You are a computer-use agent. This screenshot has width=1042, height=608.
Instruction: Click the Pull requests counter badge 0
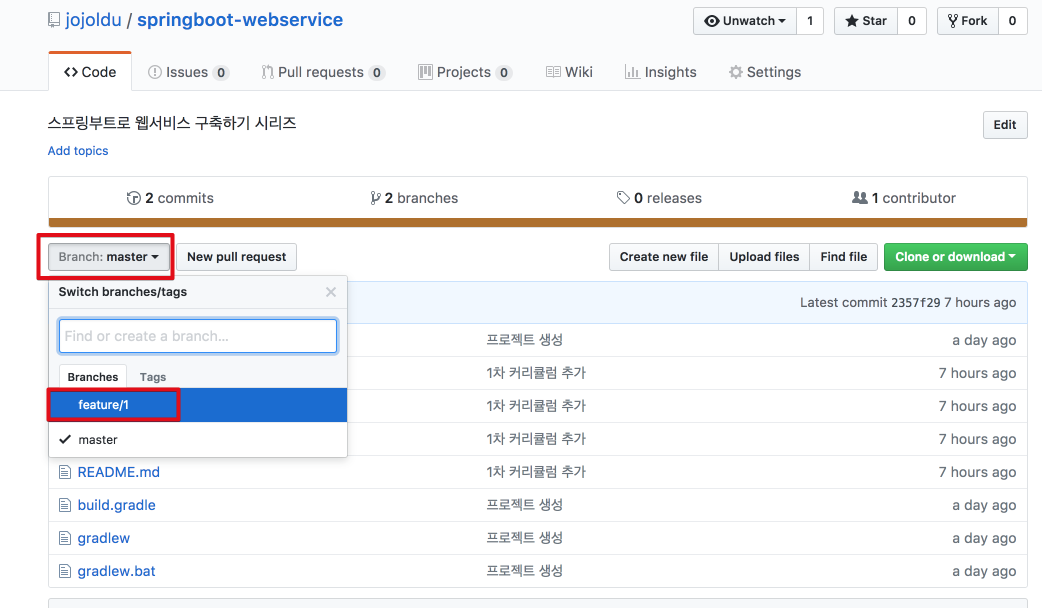[377, 72]
